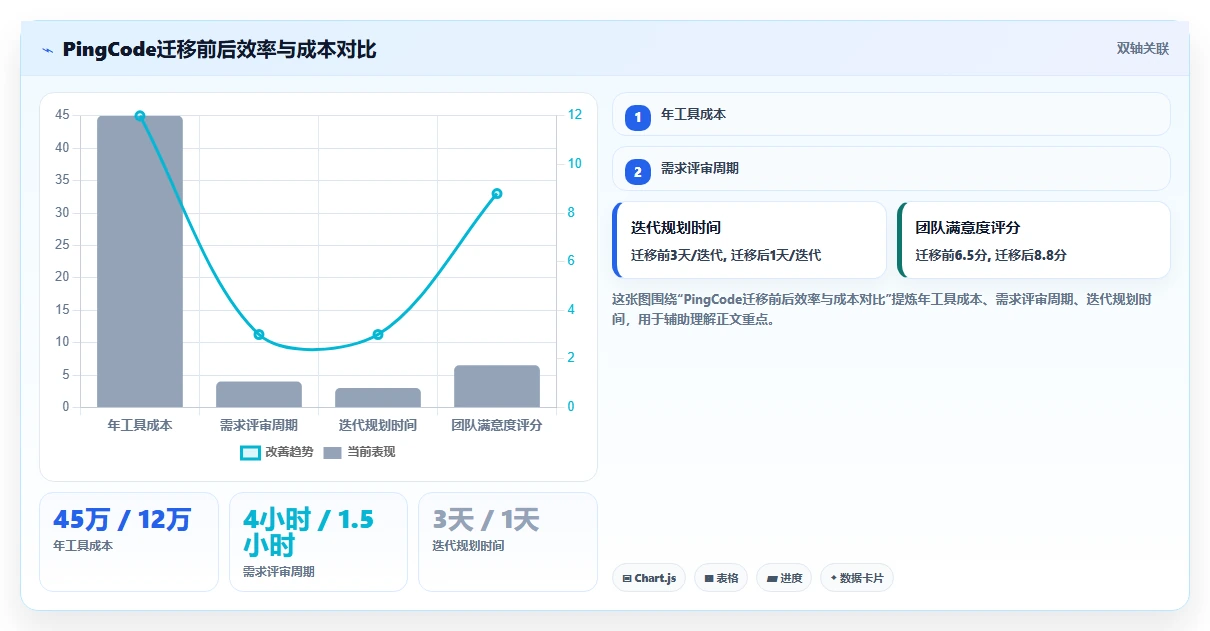Click the title PingCode迁移前后效率与成本对比

click(x=219, y=49)
